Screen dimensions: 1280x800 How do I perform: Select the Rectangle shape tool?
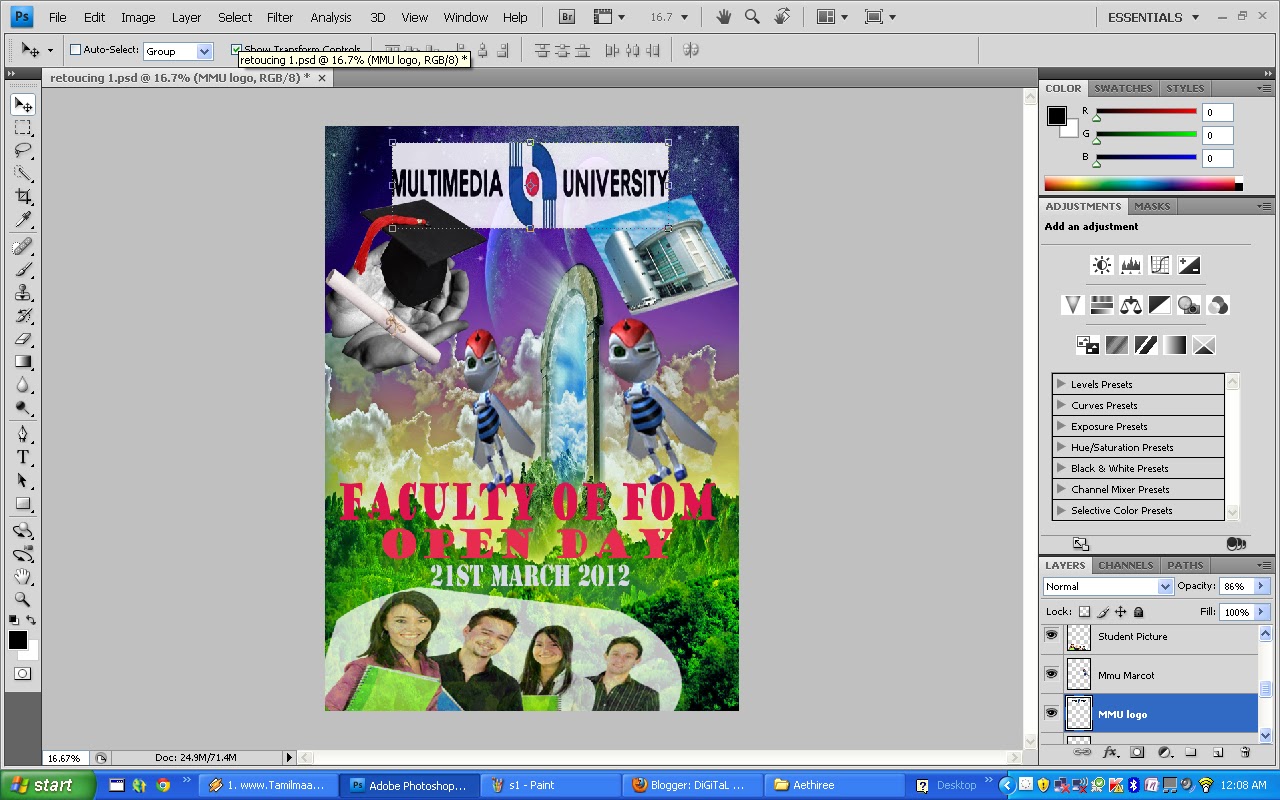[x=23, y=503]
